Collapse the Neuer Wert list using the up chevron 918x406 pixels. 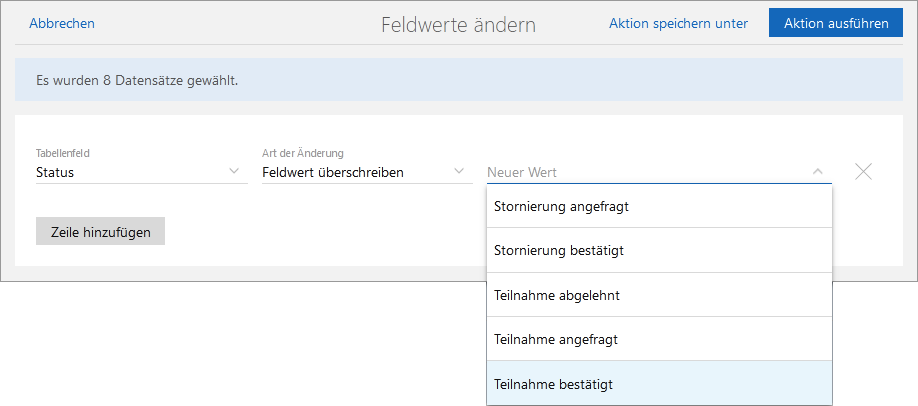[x=818, y=171]
